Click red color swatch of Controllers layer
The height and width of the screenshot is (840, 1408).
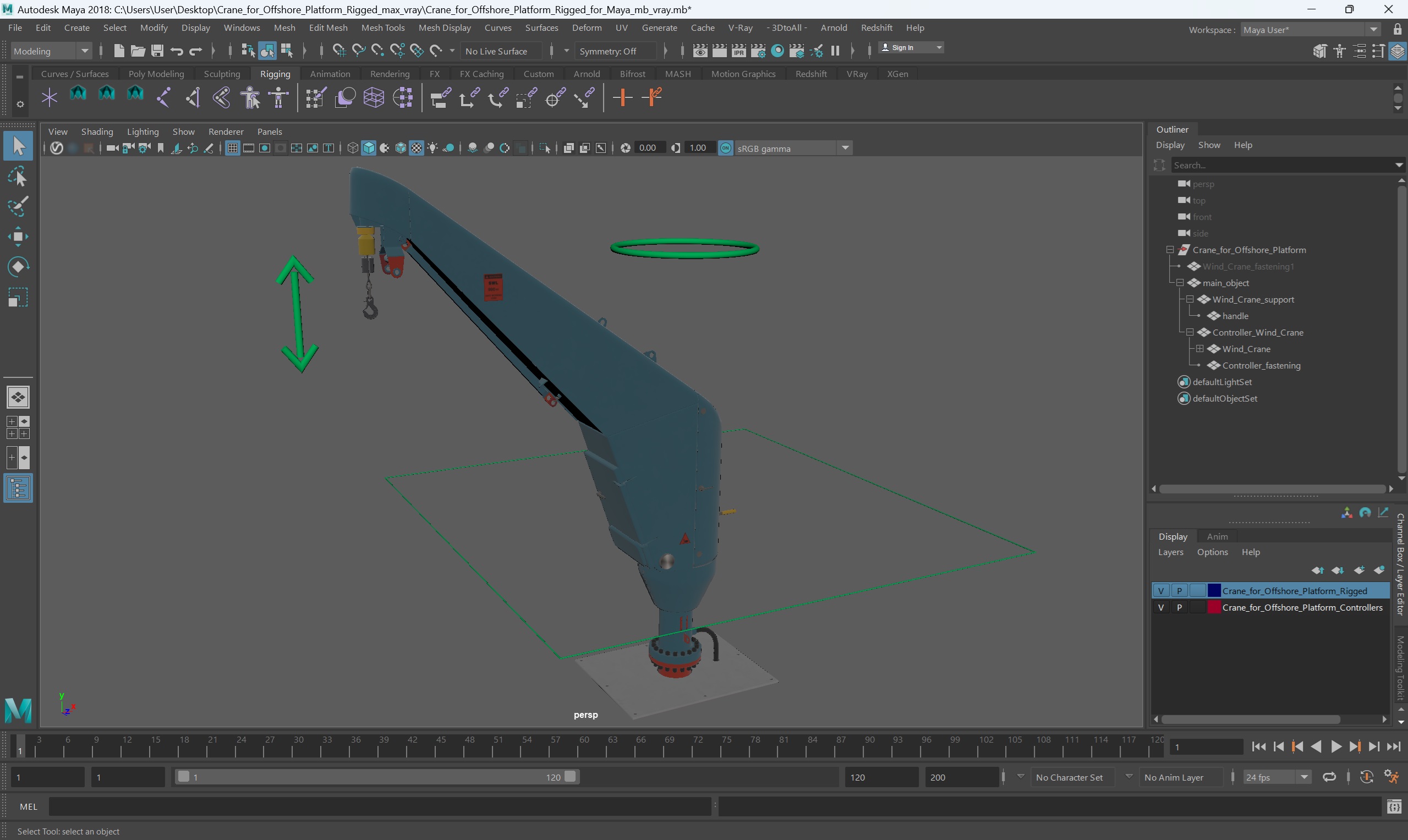(x=1214, y=607)
